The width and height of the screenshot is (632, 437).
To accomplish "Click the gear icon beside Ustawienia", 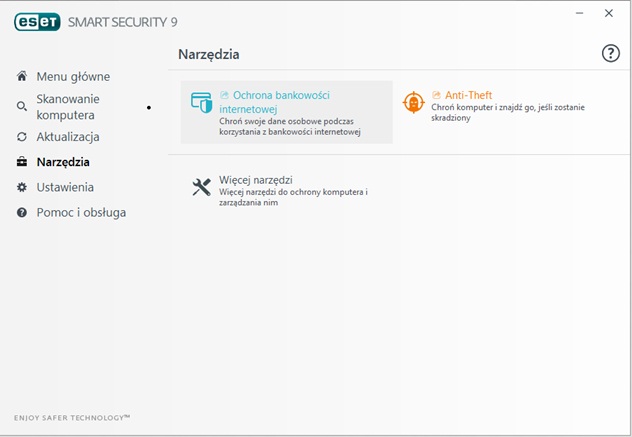I will pos(22,187).
